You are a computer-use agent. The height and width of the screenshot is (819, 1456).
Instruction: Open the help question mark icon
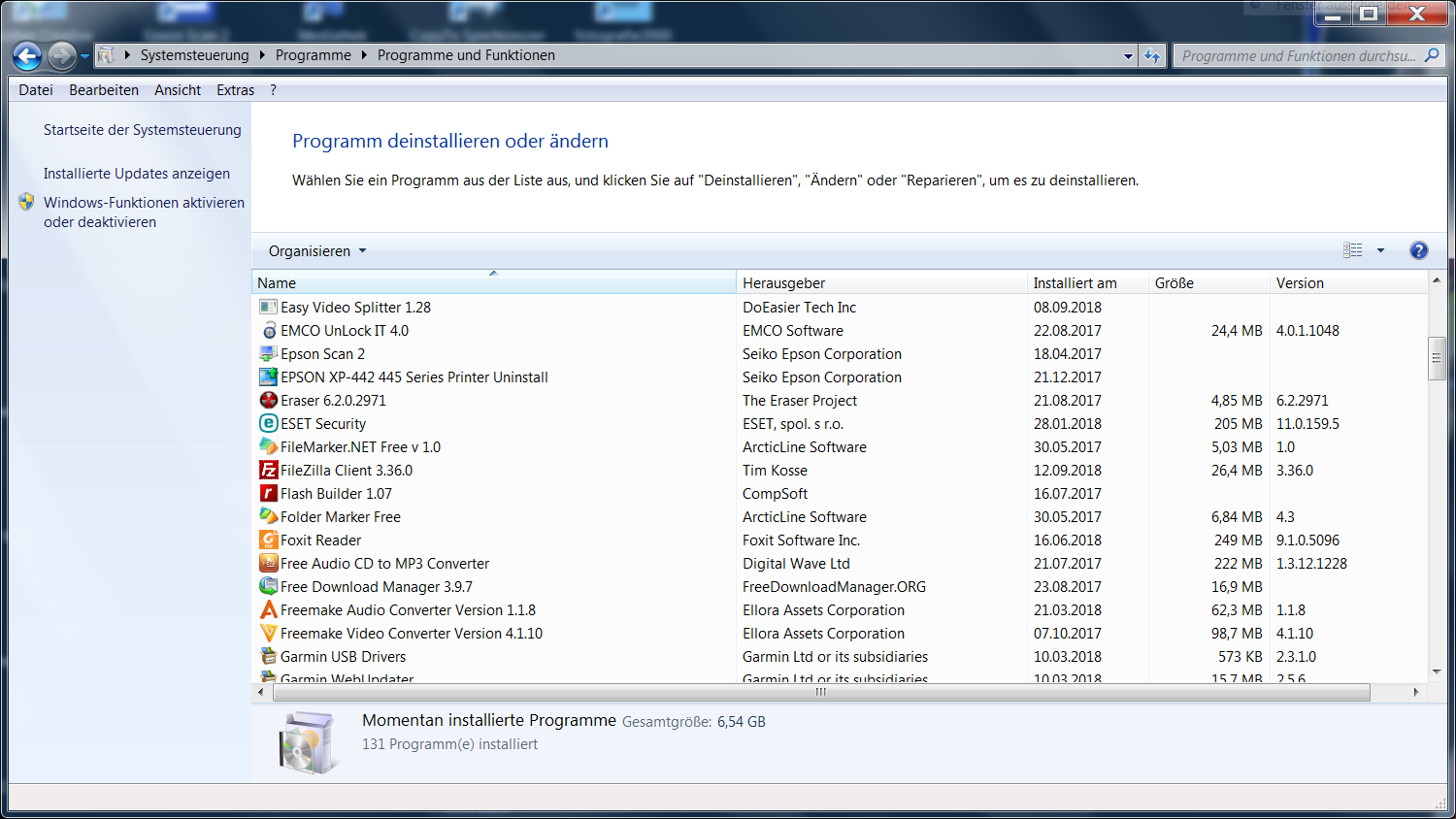coord(1418,250)
